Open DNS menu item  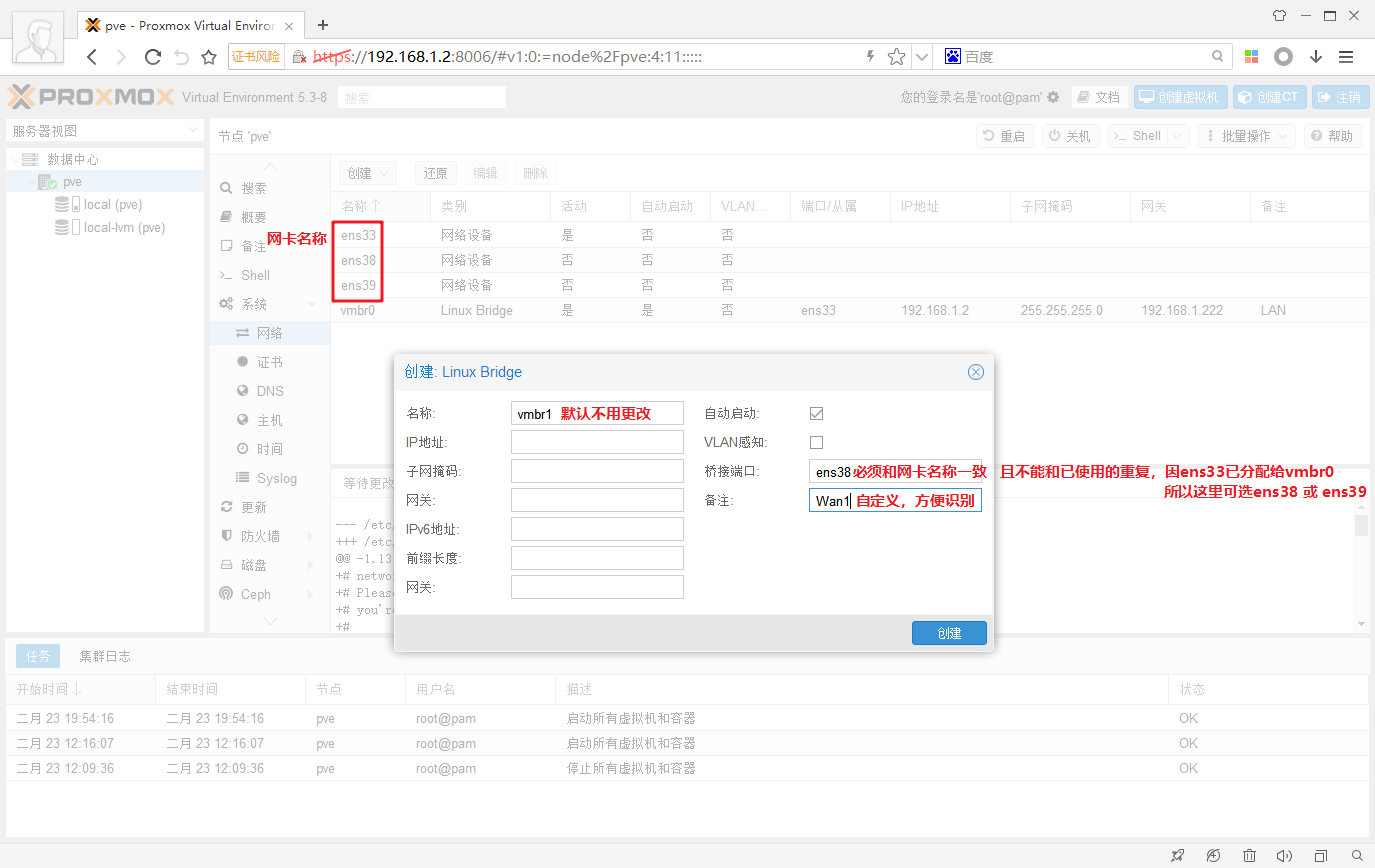270,391
